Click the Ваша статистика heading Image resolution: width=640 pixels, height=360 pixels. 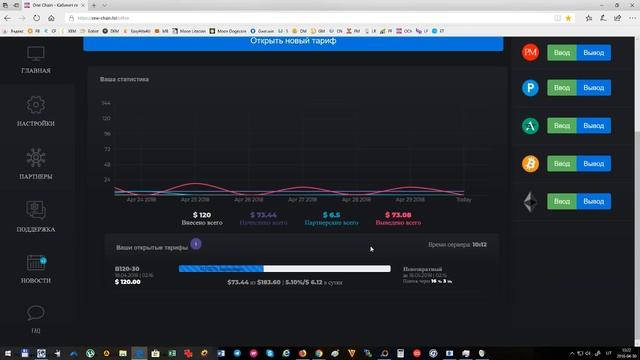[124, 79]
